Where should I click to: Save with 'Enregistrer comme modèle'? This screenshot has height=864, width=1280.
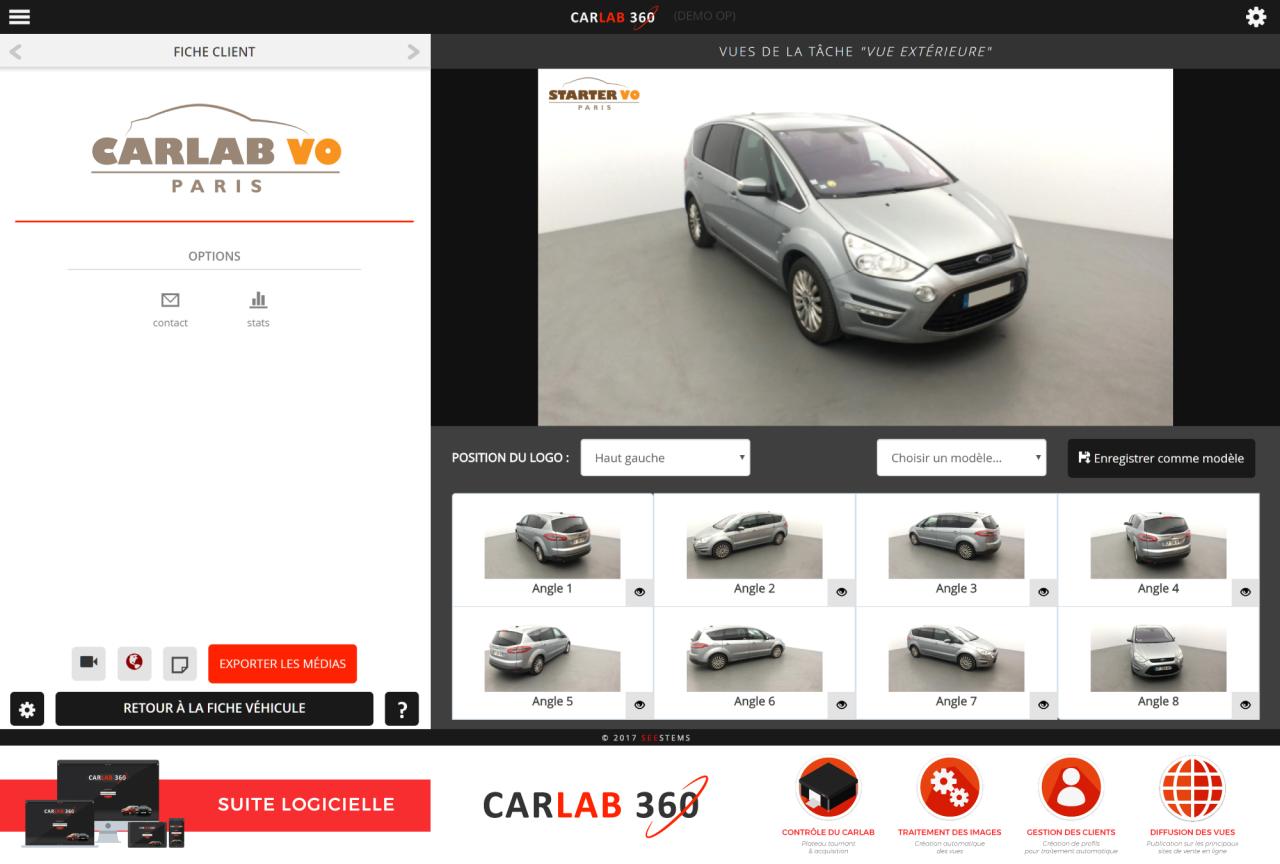tap(1161, 458)
